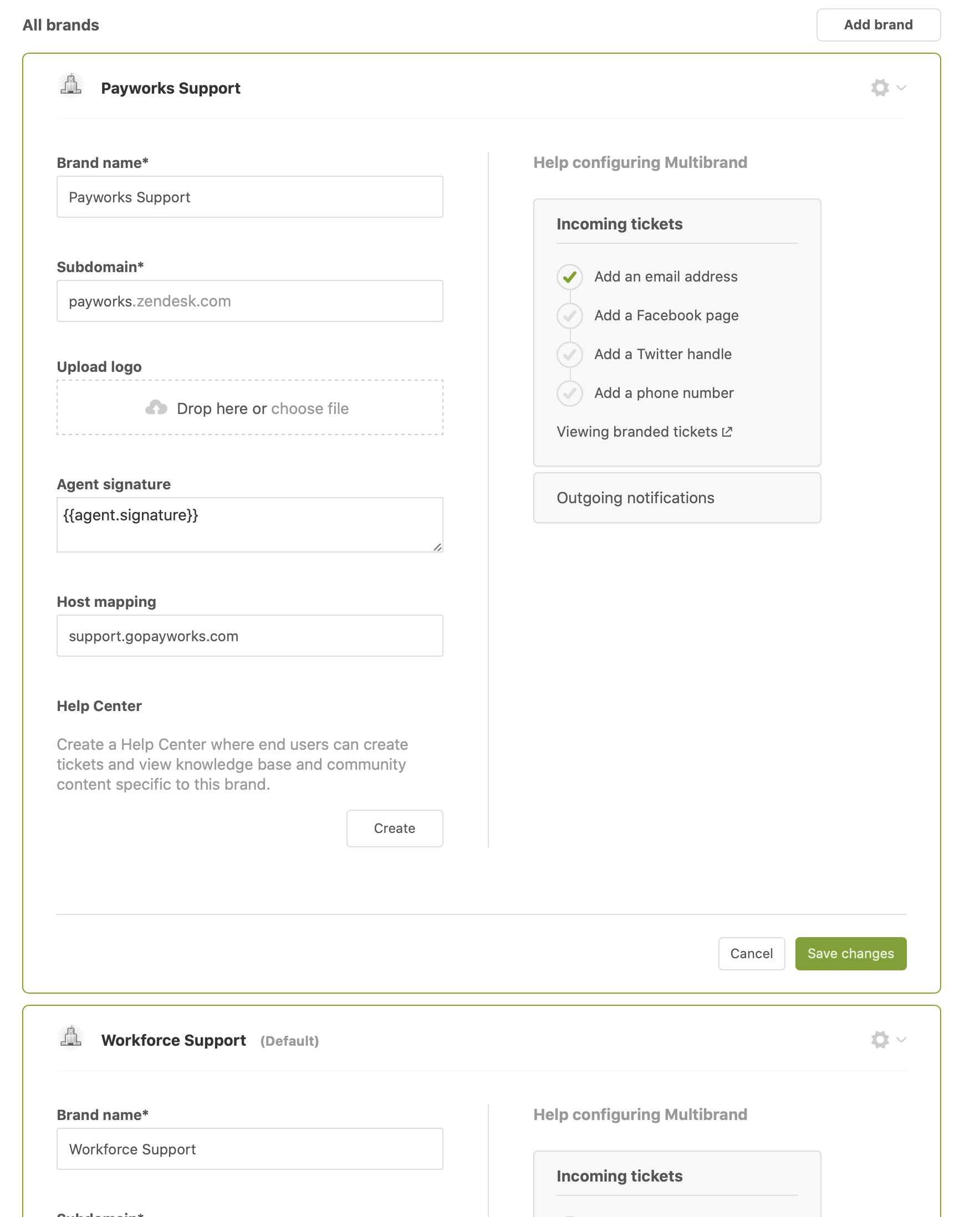Viewport: 980px width, 1217px height.
Task: Select the Incoming tickets section header
Action: tap(619, 223)
